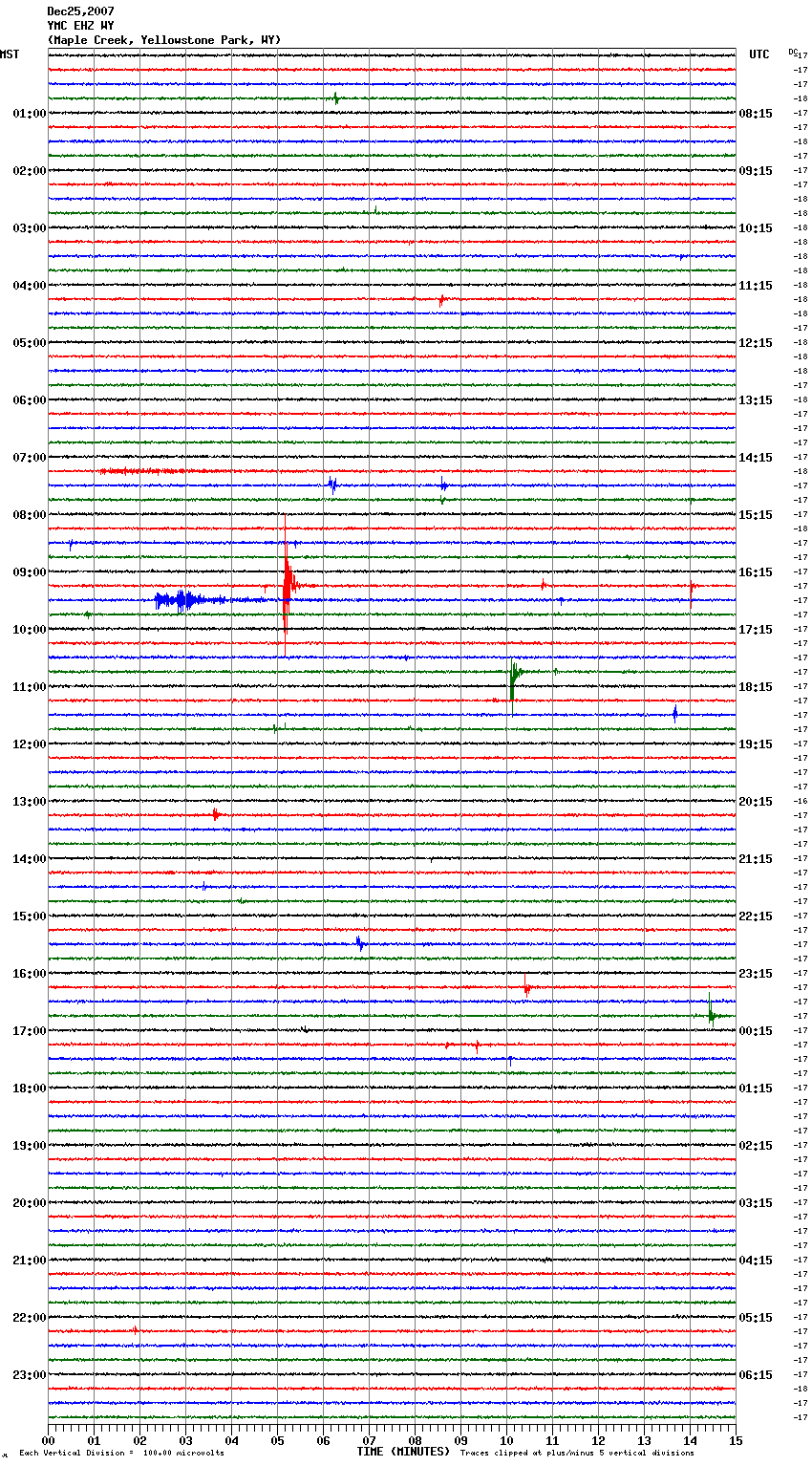Click the date heading Dec25,2007

click(x=80, y=11)
